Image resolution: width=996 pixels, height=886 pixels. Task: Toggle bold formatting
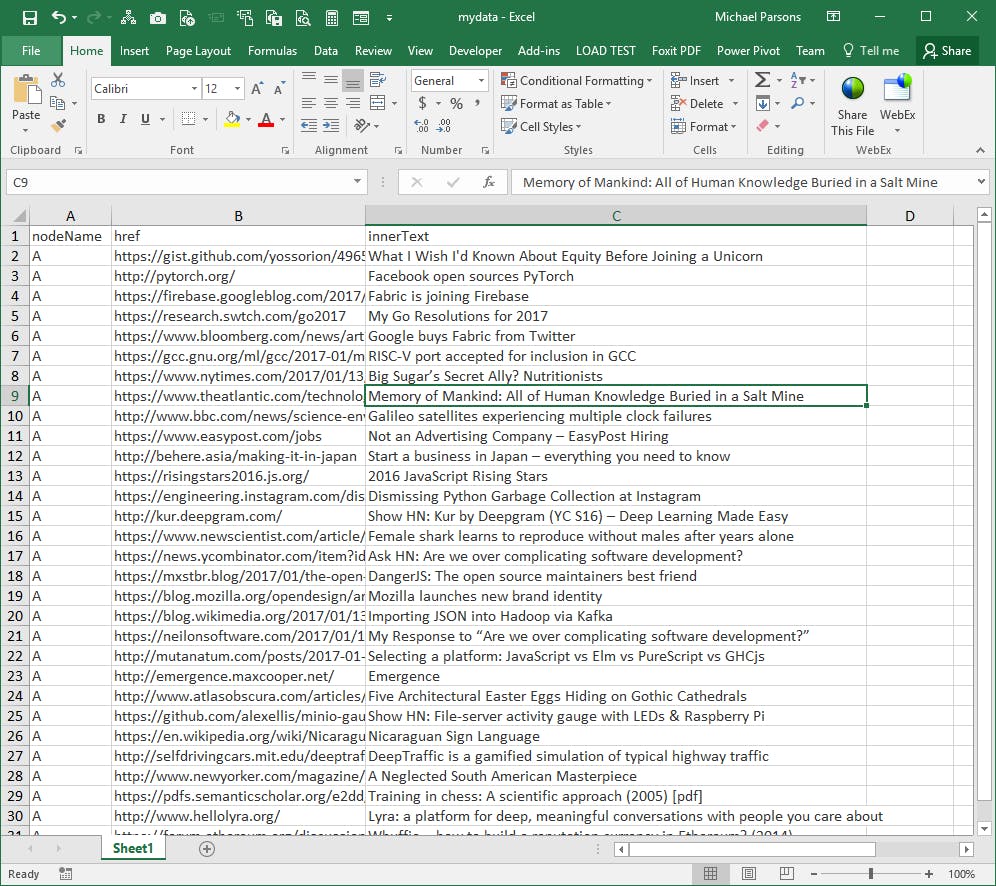click(x=99, y=118)
